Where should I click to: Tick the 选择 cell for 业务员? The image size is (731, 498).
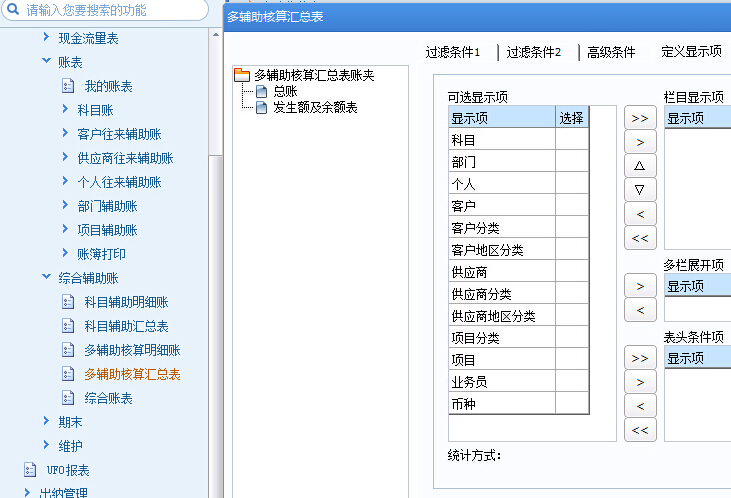(x=572, y=381)
